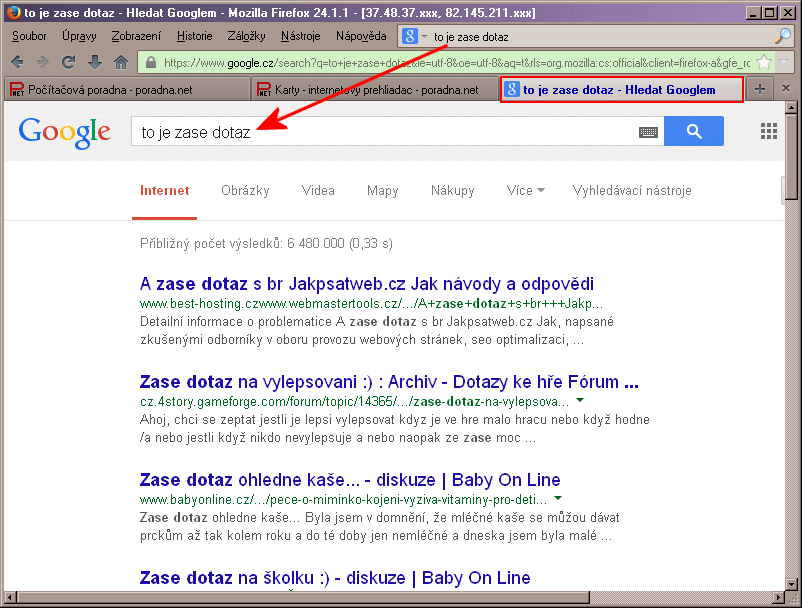Open the Nápověda menu
802x608 pixels.
tap(361, 36)
